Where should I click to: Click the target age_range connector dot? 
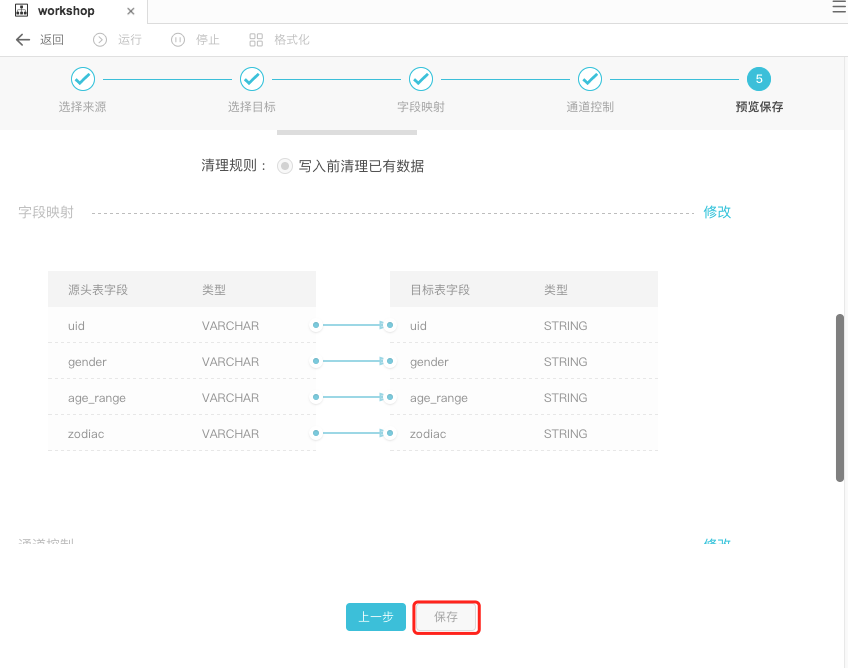pyautogui.click(x=390, y=397)
